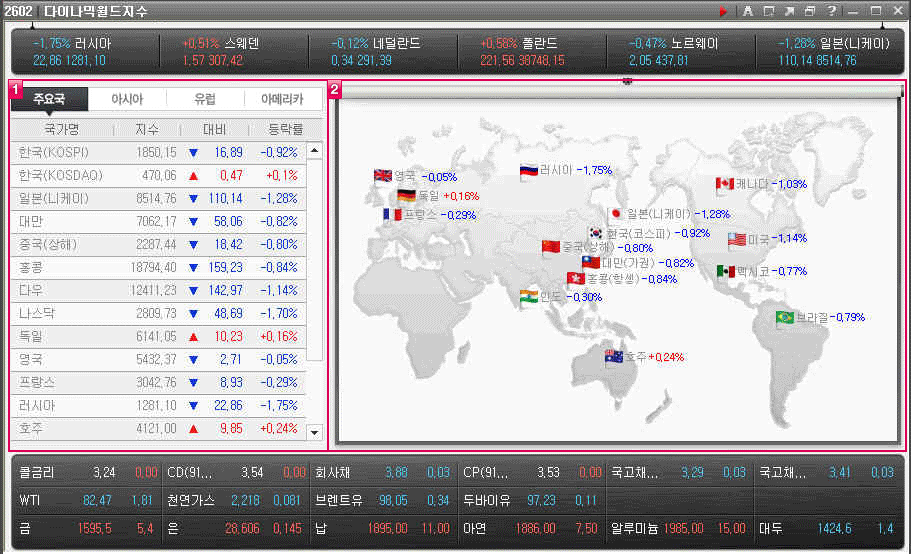Click the Hong Kong flag on the map
911x554 pixels.
pyautogui.click(x=576, y=278)
